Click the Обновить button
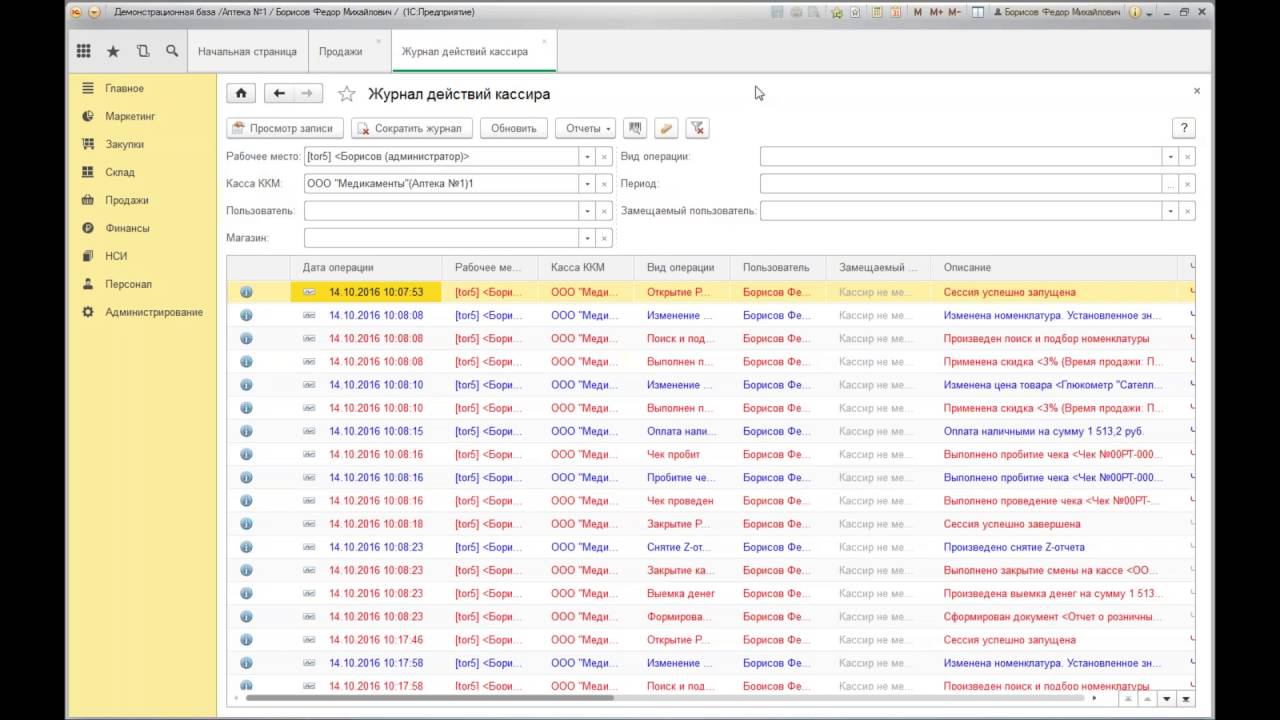This screenshot has height=720, width=1280. click(x=514, y=128)
